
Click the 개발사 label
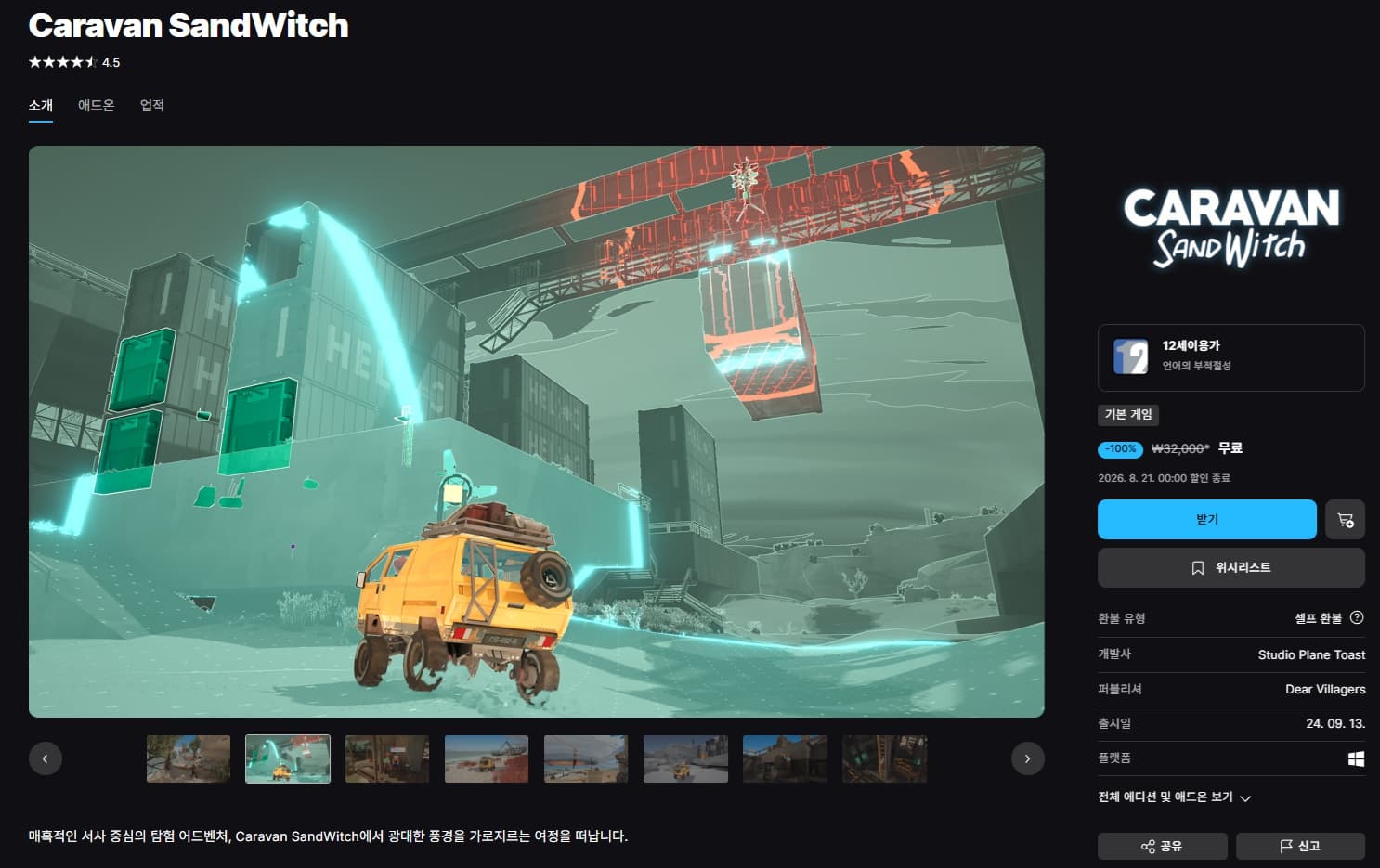[x=1114, y=654]
